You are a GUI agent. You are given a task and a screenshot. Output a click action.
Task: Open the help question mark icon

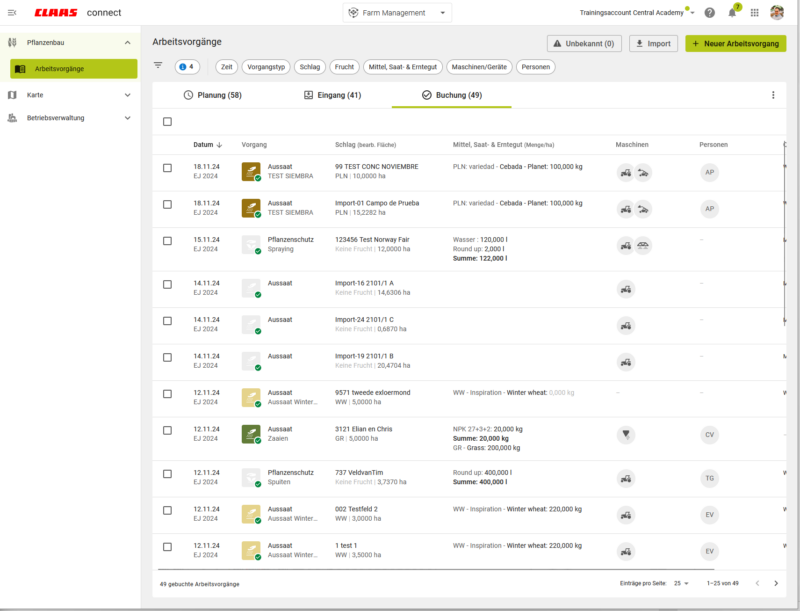pos(709,13)
